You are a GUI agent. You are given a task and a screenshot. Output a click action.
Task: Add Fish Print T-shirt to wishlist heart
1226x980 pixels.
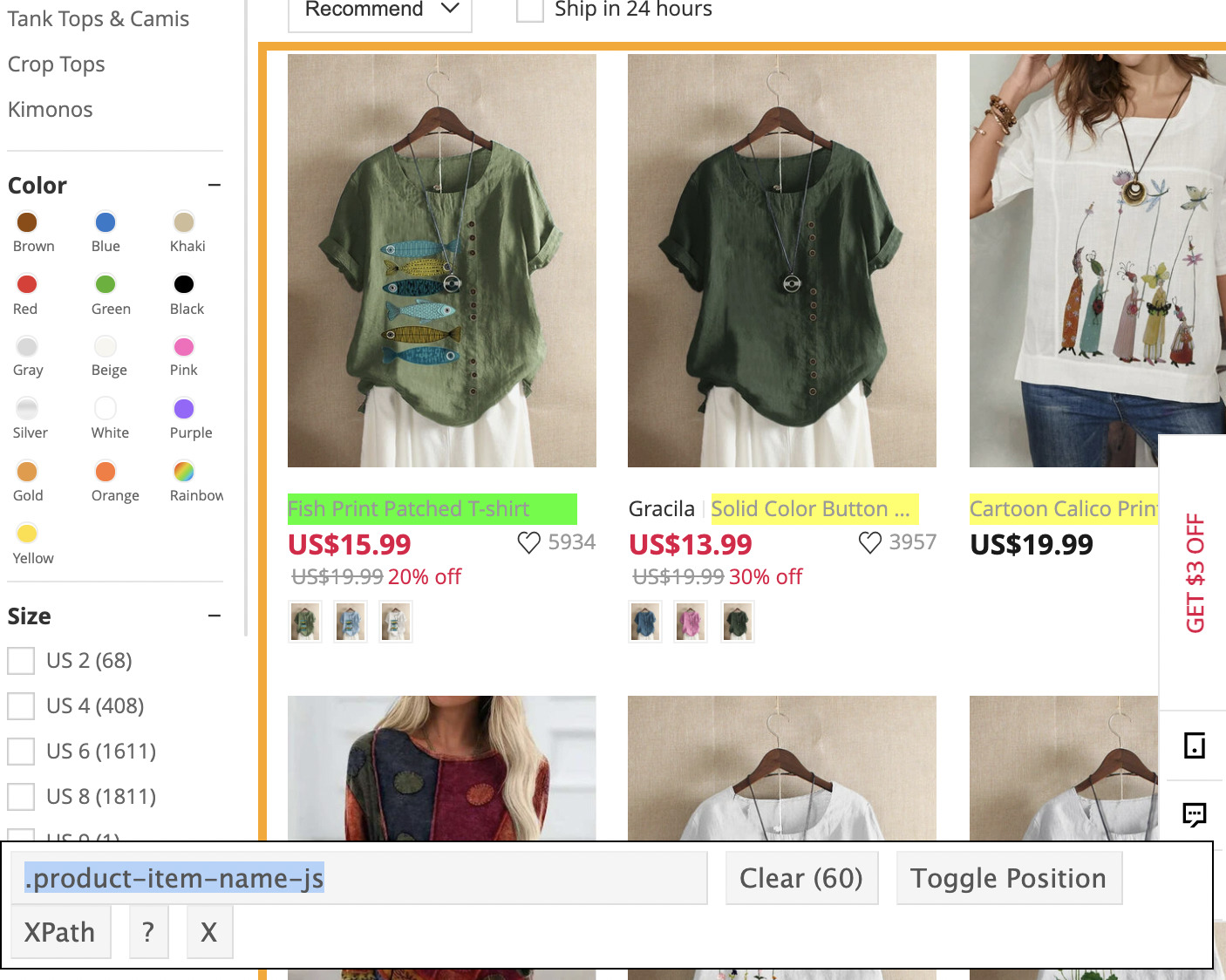[x=528, y=542]
